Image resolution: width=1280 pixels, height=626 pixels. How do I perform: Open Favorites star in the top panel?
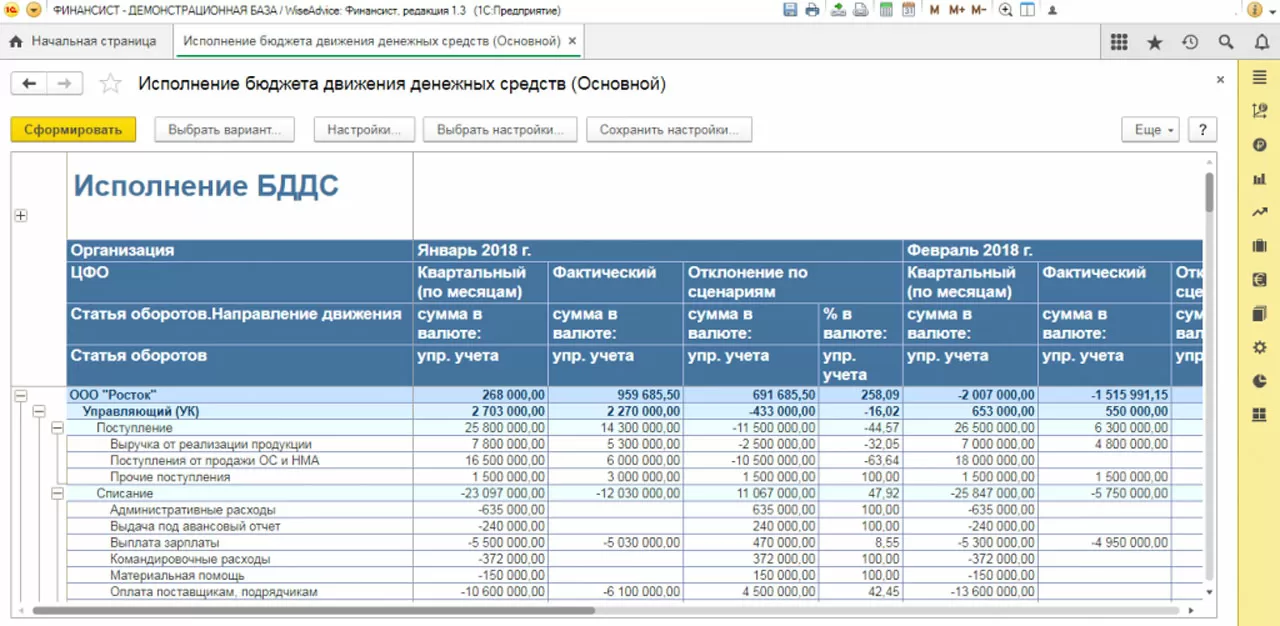(x=1155, y=42)
